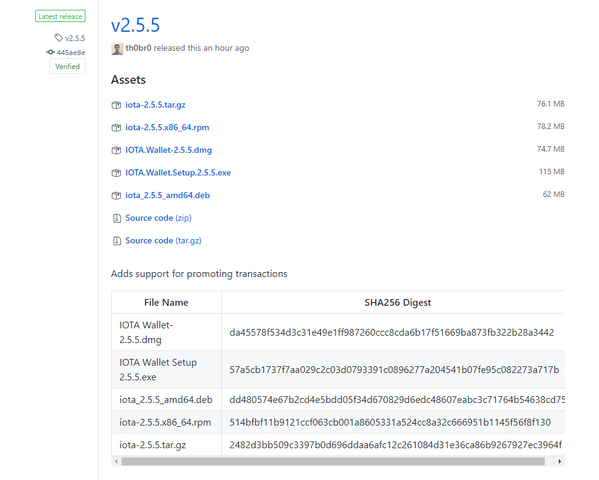Click the tag icon next to v2.5.5
The image size is (599, 480).
coord(58,37)
